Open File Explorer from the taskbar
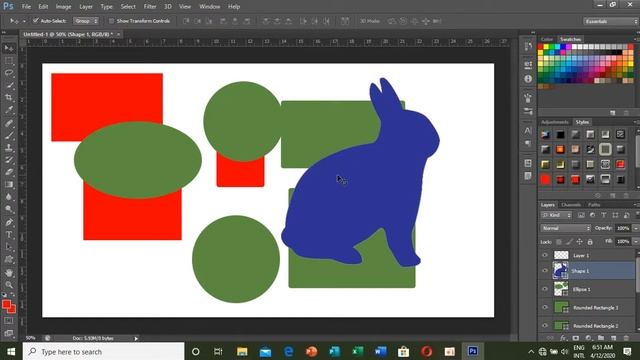Image resolution: width=640 pixels, height=360 pixels. pyautogui.click(x=242, y=351)
